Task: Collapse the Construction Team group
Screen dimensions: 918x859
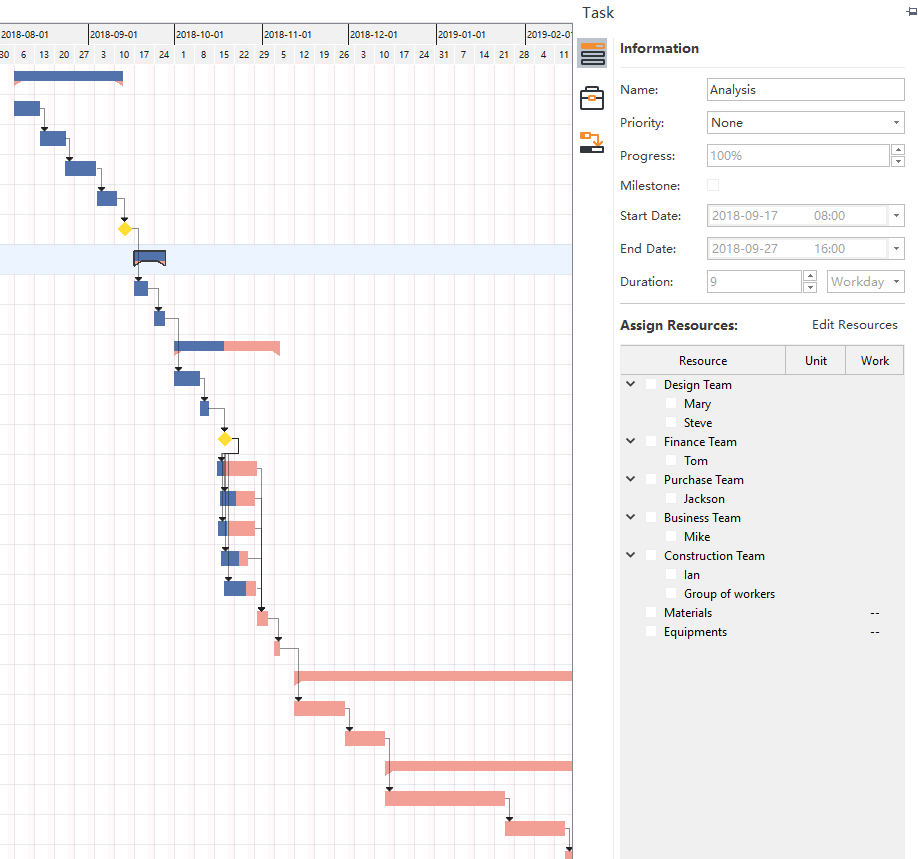Action: coord(631,555)
